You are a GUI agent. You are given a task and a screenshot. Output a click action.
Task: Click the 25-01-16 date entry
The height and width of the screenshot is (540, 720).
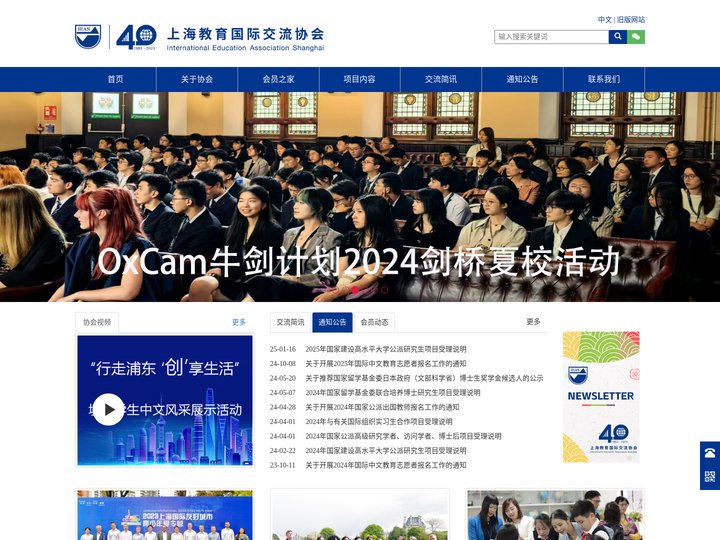(283, 349)
